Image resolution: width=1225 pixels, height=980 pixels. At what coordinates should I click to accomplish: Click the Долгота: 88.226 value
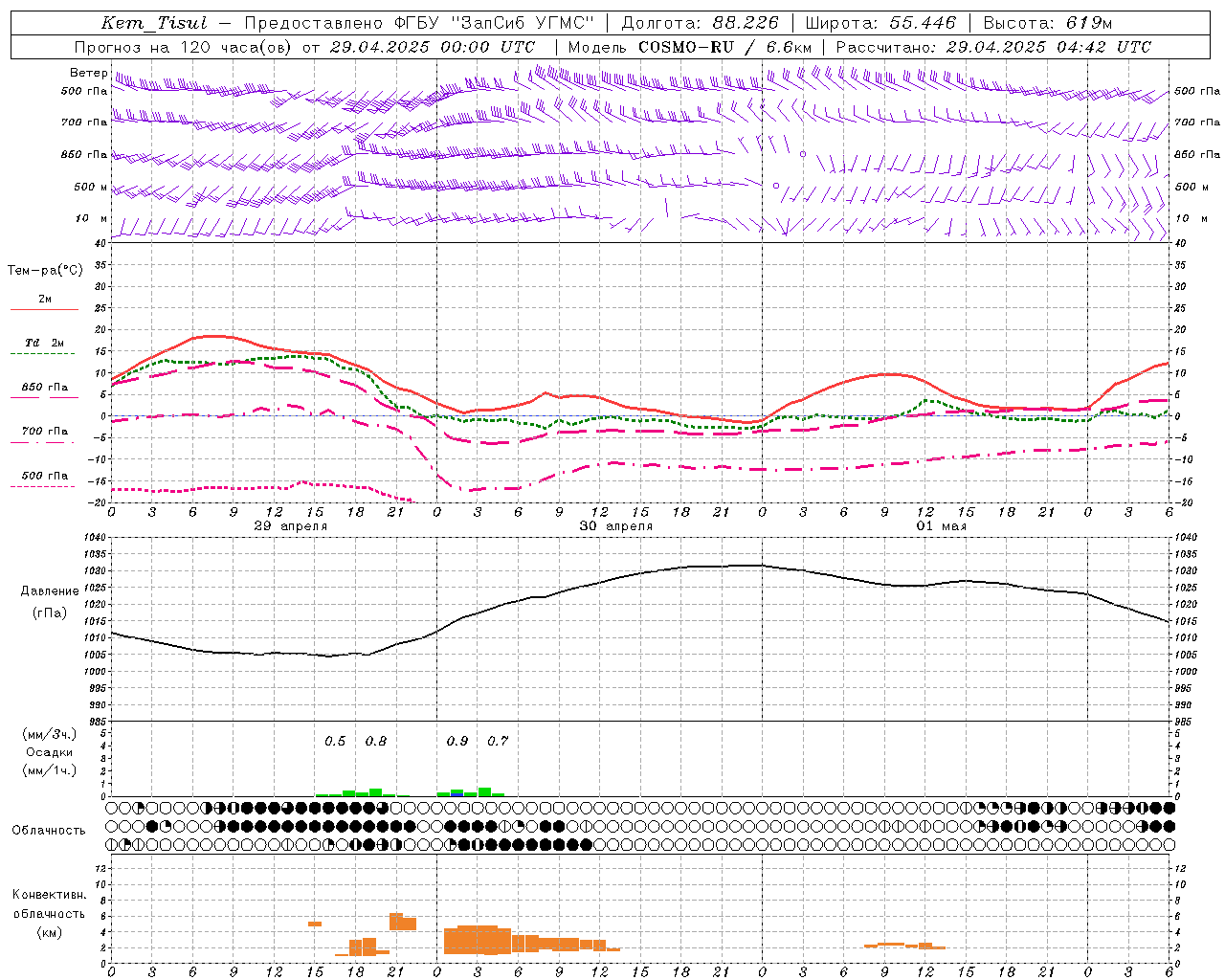coord(700,23)
